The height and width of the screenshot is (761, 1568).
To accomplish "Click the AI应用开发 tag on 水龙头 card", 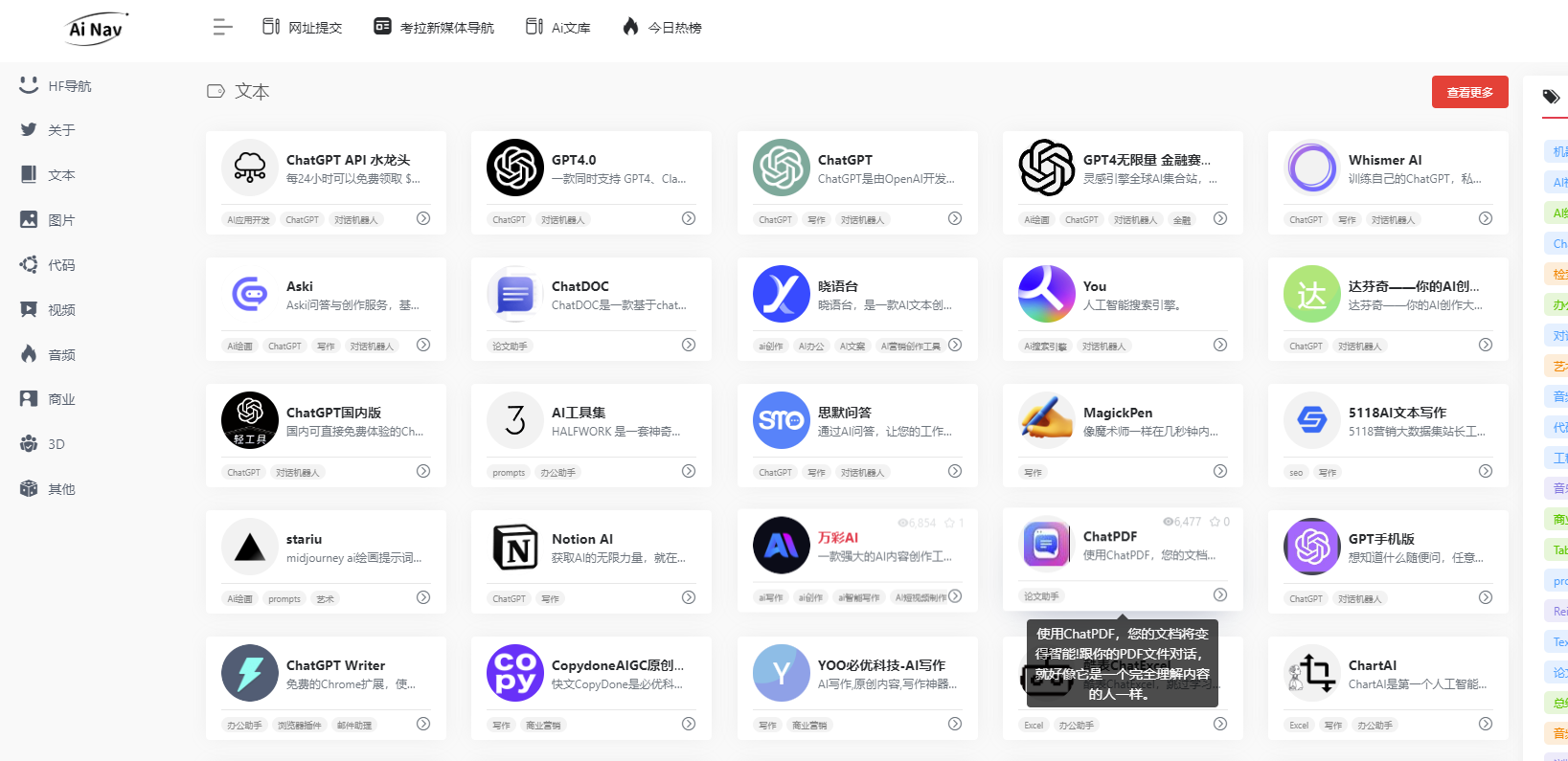I will coord(248,220).
